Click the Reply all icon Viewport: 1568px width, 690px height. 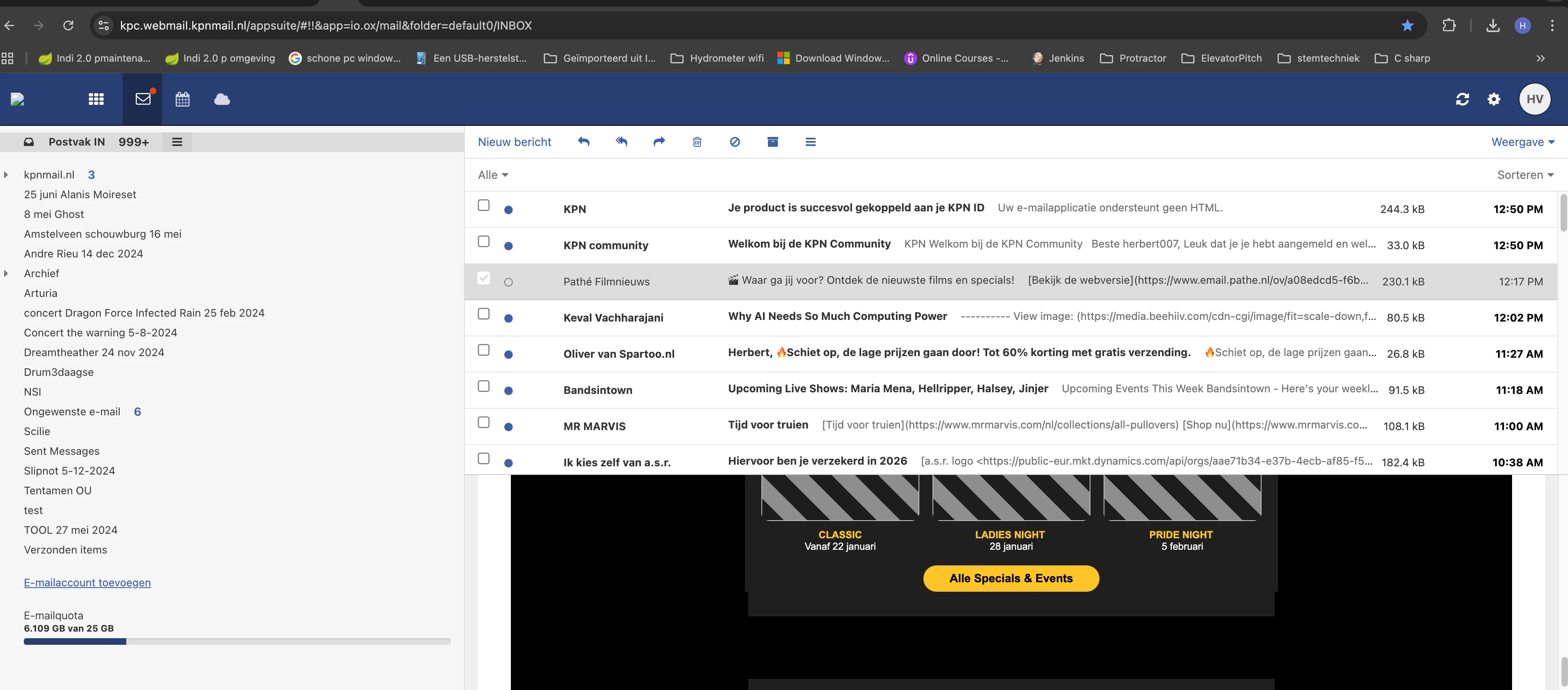click(x=621, y=142)
